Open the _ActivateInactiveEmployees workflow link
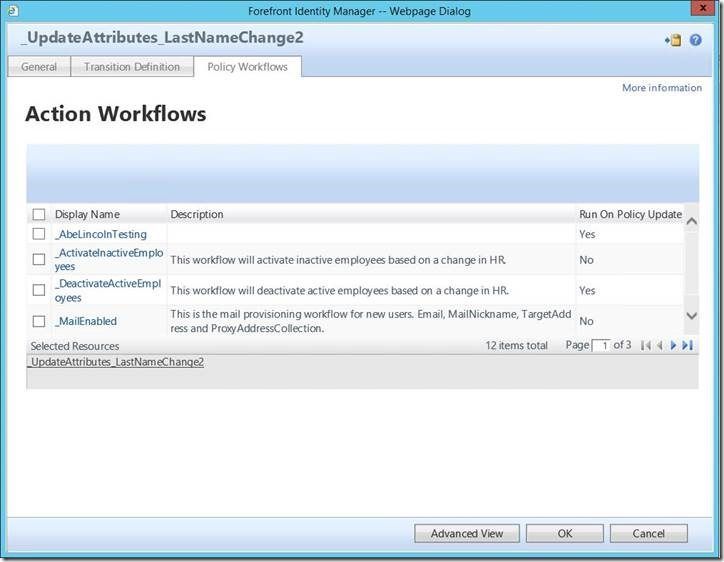This screenshot has width=724, height=562. point(109,260)
